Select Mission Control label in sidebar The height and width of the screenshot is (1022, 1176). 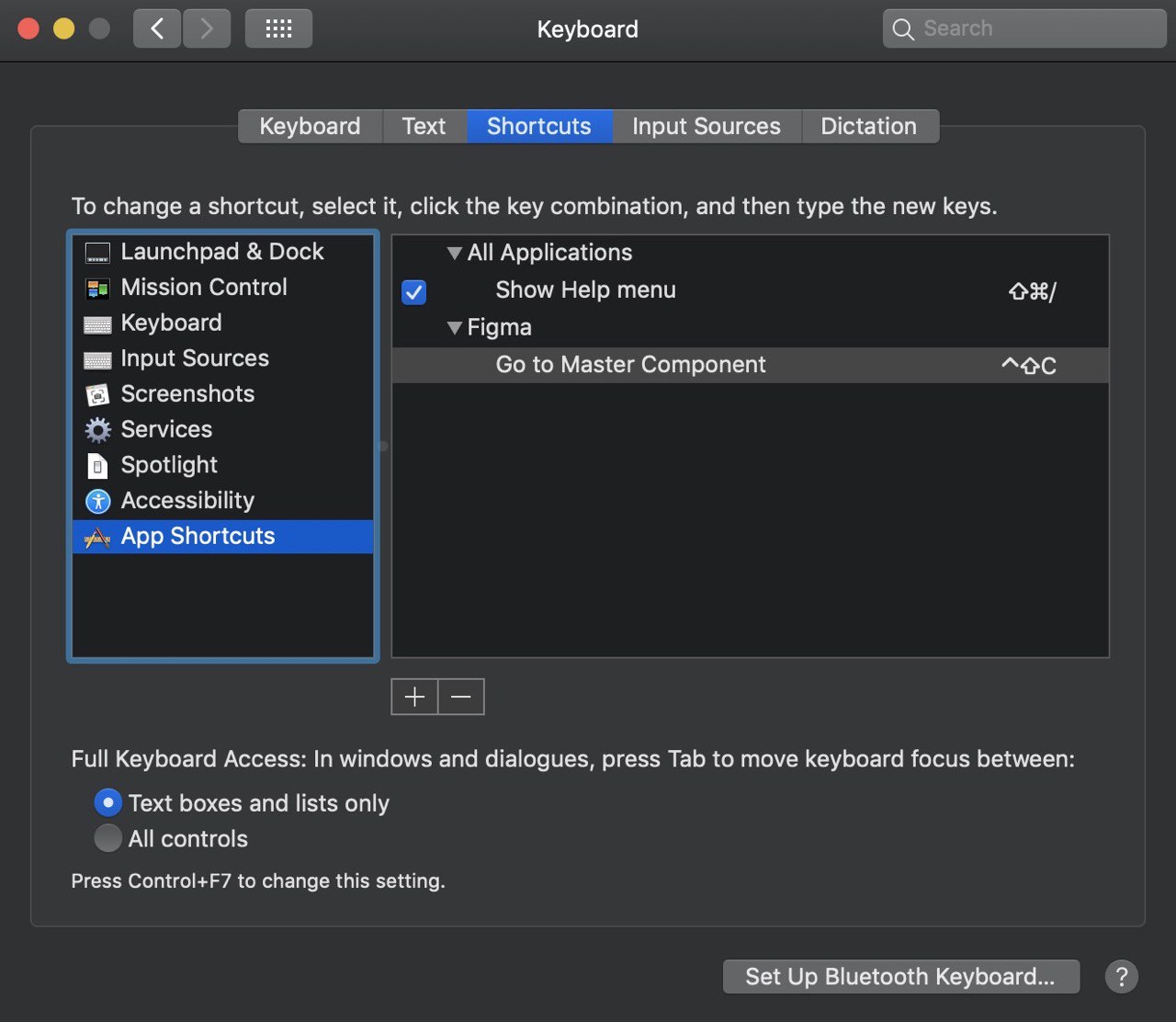point(204,287)
